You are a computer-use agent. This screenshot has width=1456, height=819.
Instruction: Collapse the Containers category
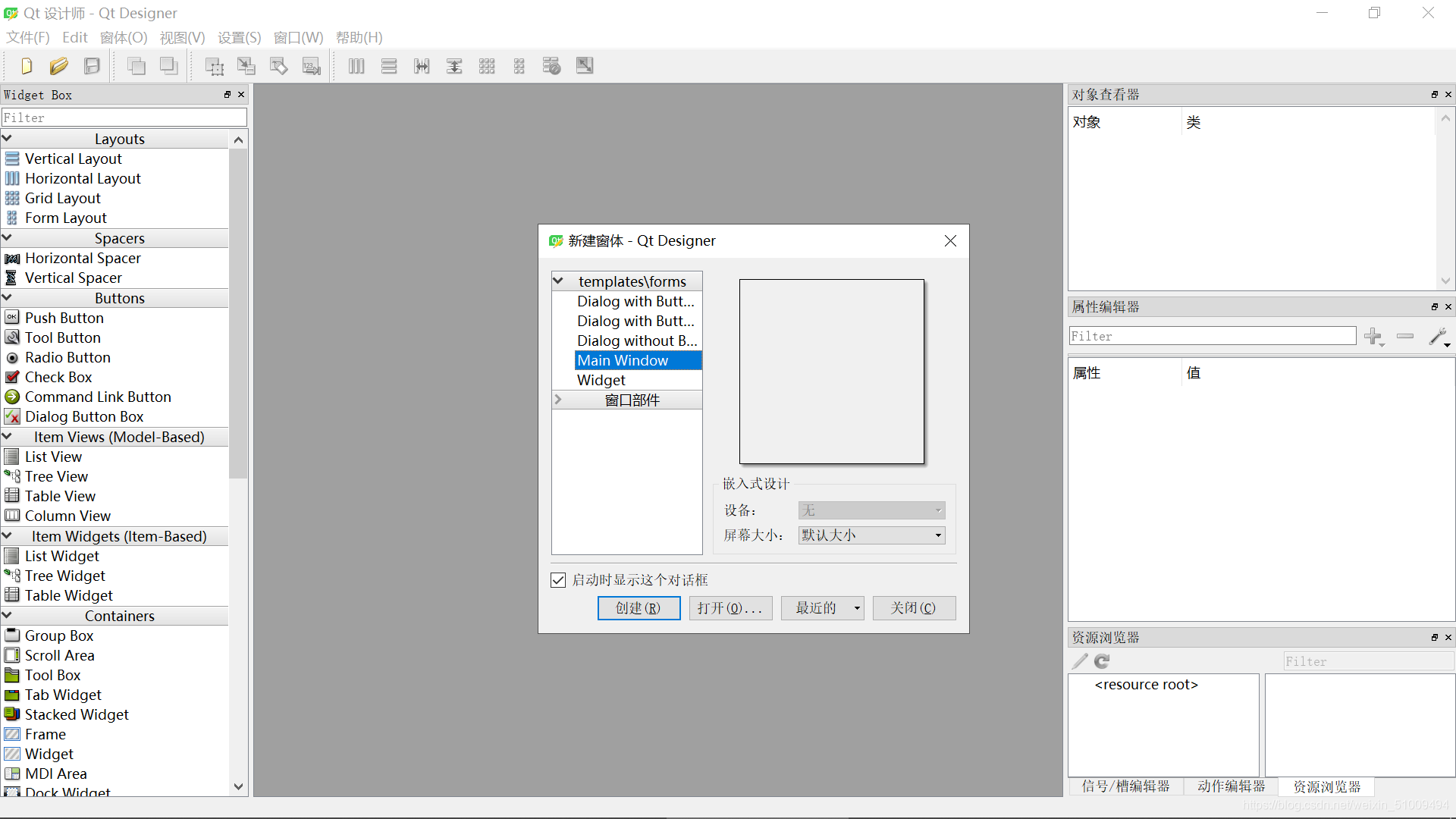pos(7,615)
